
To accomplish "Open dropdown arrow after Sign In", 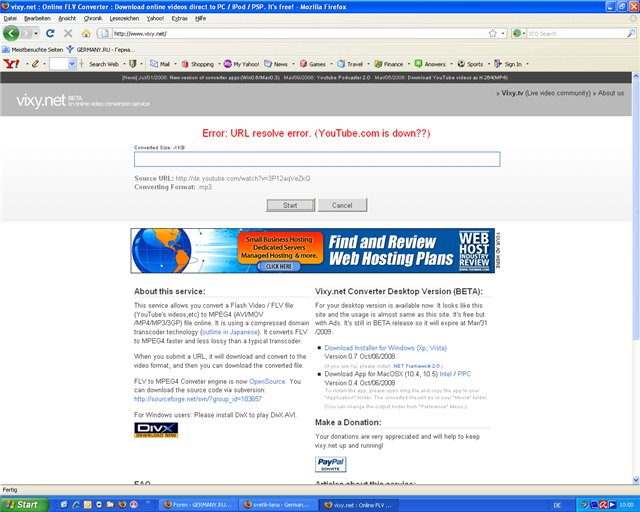I will coord(527,64).
